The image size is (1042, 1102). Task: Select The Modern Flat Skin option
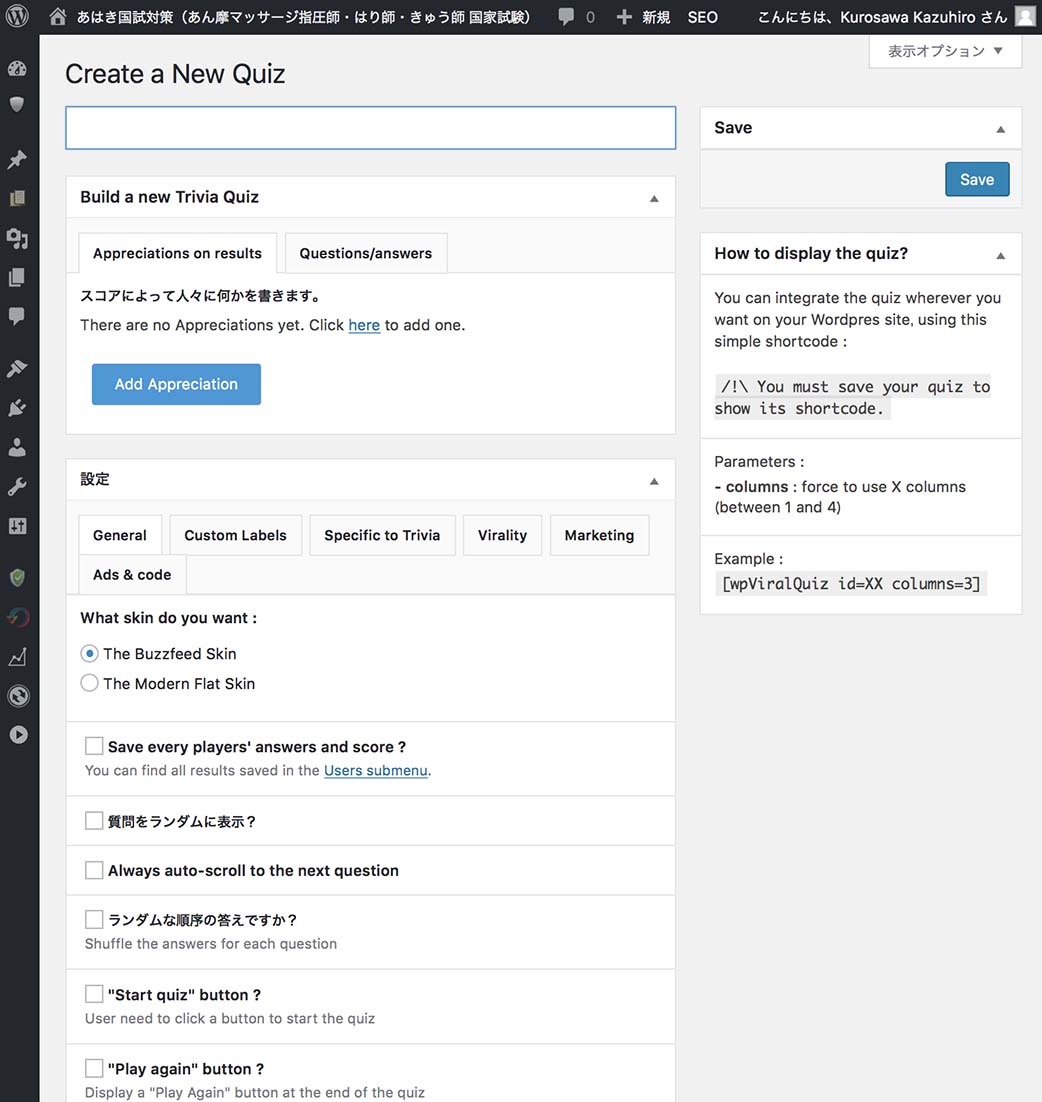pyautogui.click(x=90, y=684)
